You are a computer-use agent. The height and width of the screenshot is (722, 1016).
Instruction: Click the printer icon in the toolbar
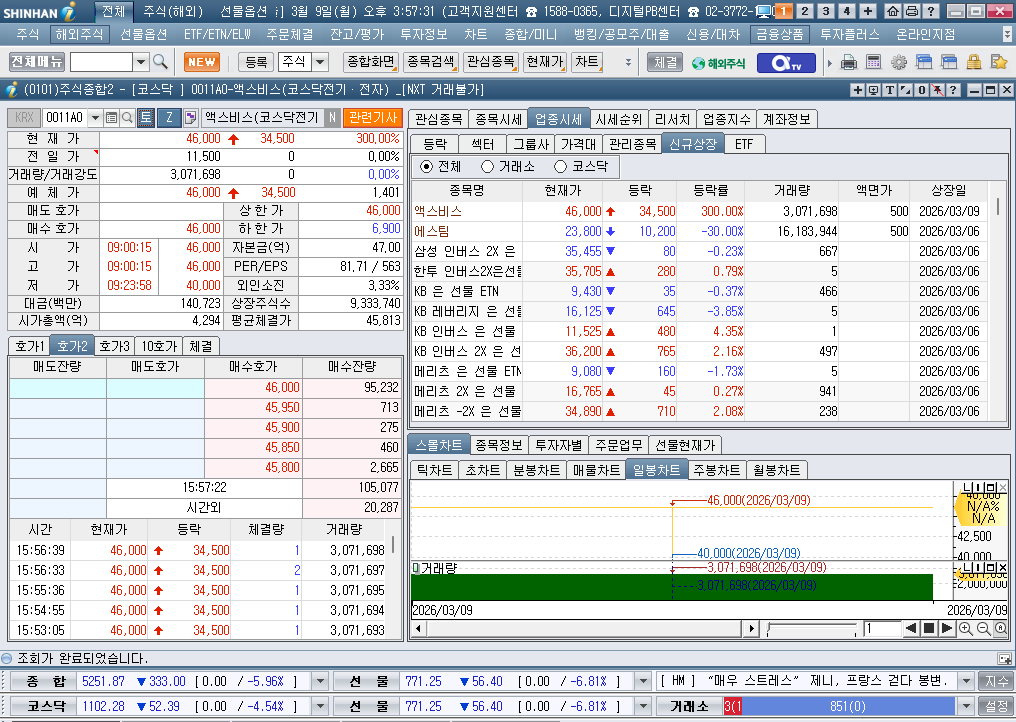coord(849,62)
